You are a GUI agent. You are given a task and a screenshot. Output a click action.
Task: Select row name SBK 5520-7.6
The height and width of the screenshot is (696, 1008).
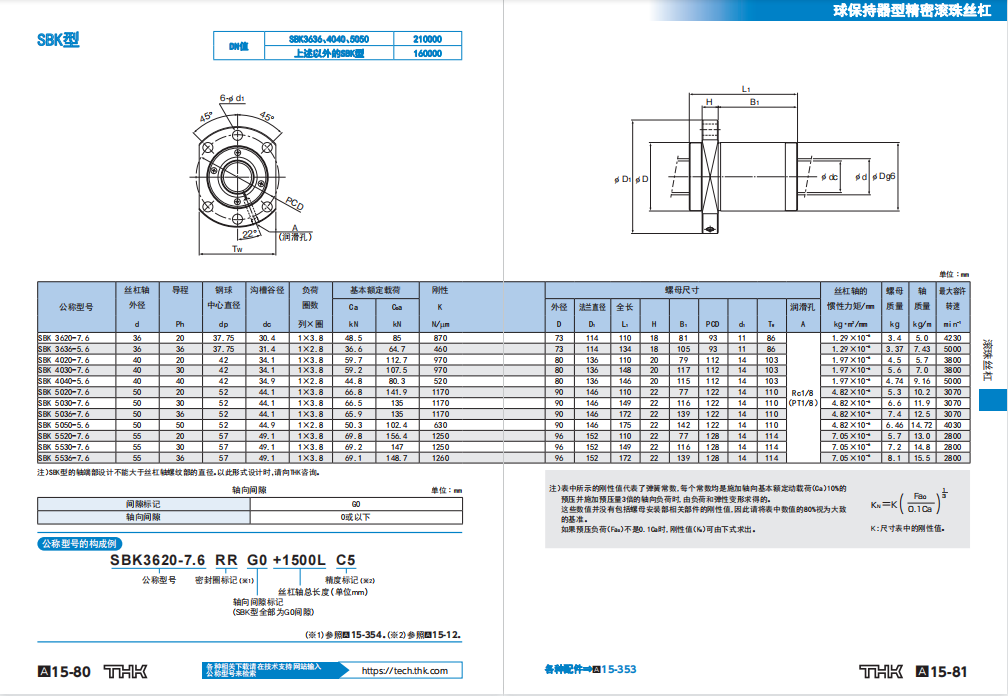click(x=64, y=436)
